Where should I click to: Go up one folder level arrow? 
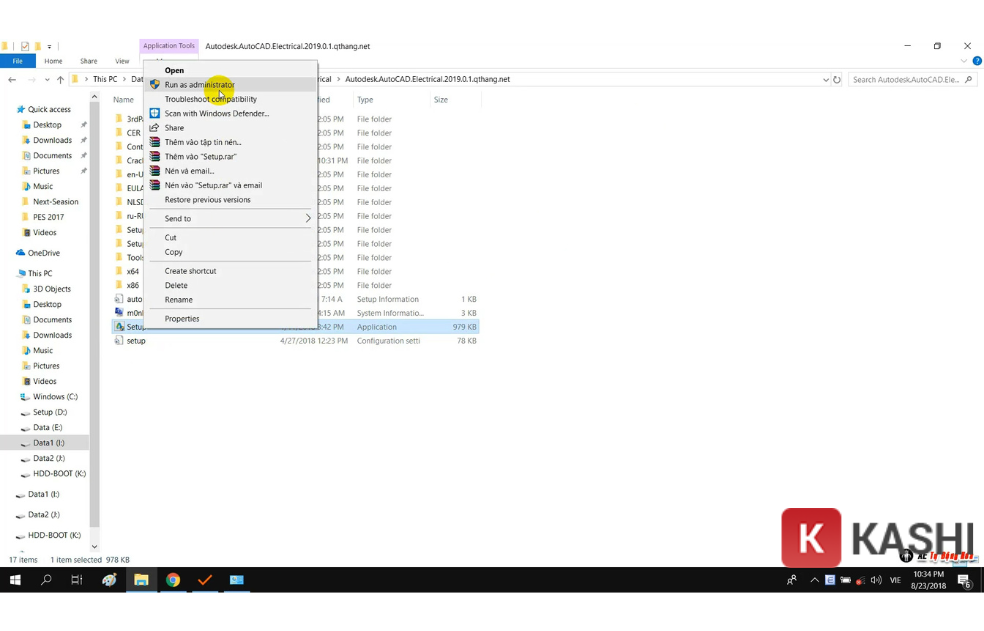pos(60,80)
